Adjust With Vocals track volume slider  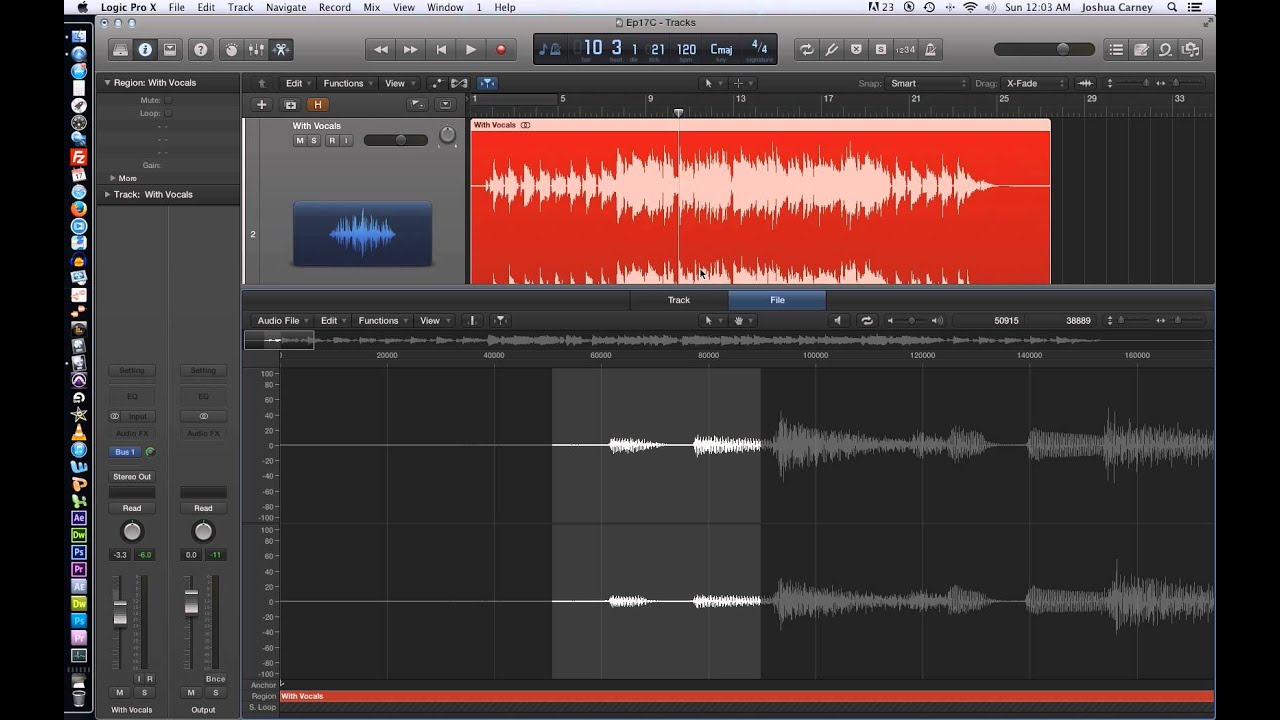pos(398,140)
